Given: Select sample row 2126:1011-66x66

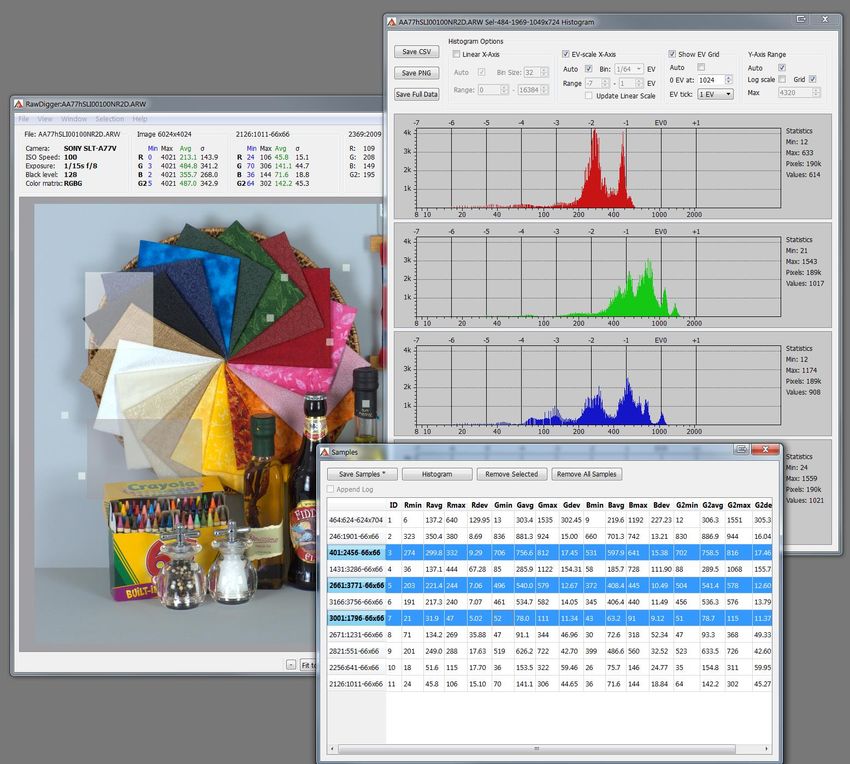Looking at the screenshot, I should tap(550, 684).
